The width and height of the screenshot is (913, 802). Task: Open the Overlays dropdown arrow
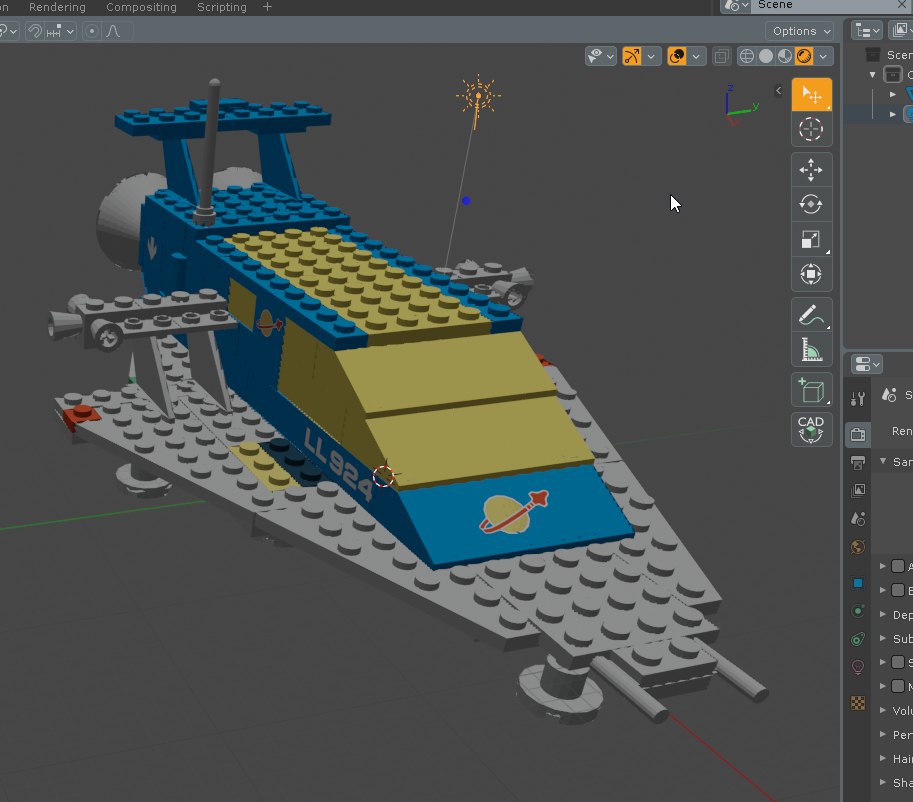696,56
